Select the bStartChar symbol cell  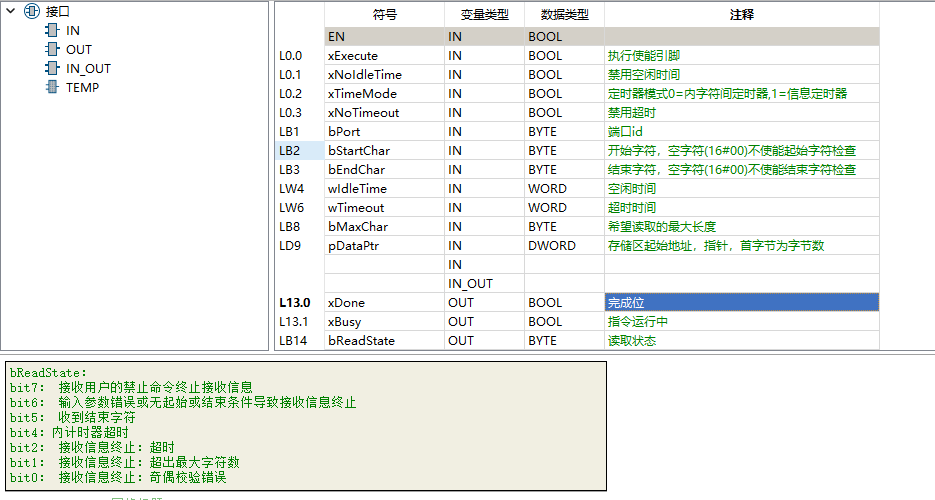click(x=385, y=151)
